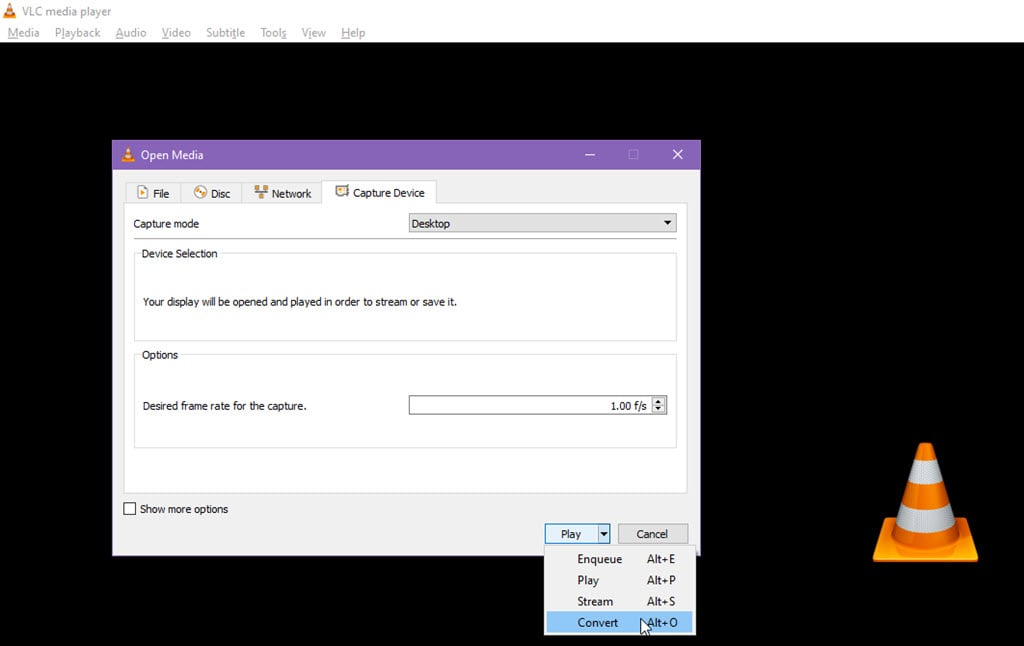Open the Help menu
1024x646 pixels.
tap(353, 33)
